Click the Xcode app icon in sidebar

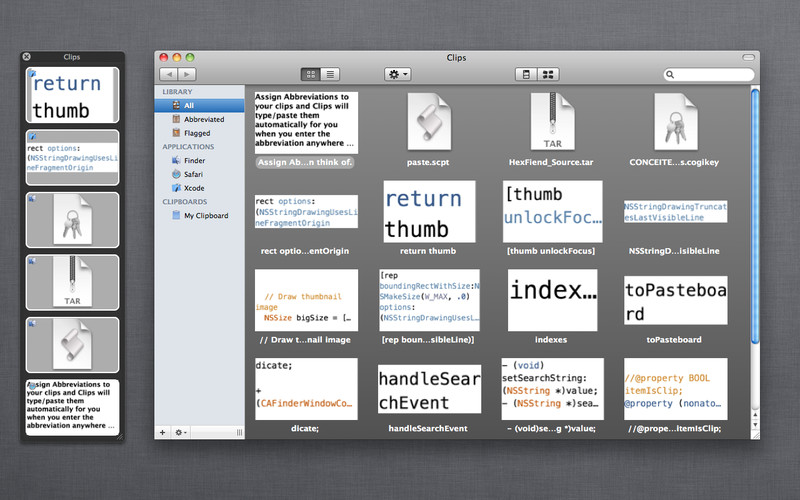click(x=176, y=188)
